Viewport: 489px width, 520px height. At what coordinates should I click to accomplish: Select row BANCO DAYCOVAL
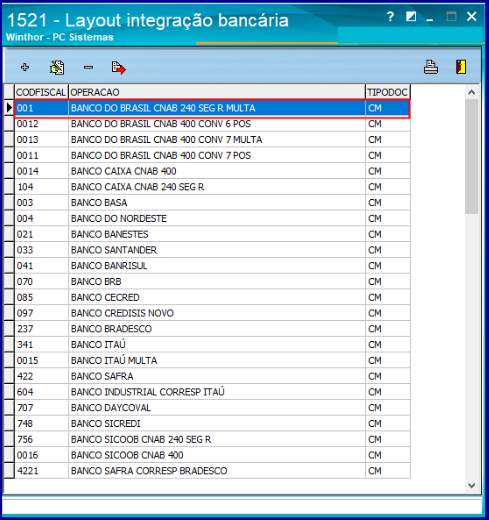pos(212,408)
